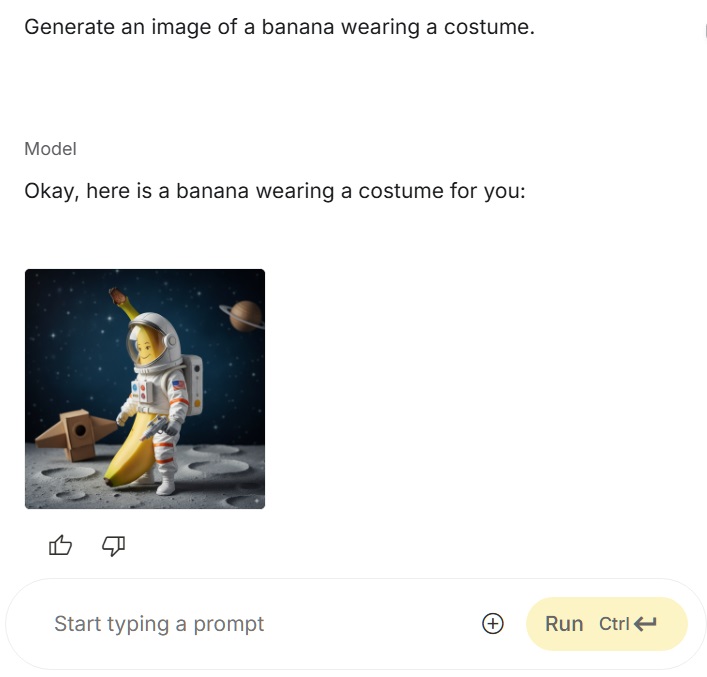Run the prompt with the Run button
The height and width of the screenshot is (677, 707).
point(606,624)
